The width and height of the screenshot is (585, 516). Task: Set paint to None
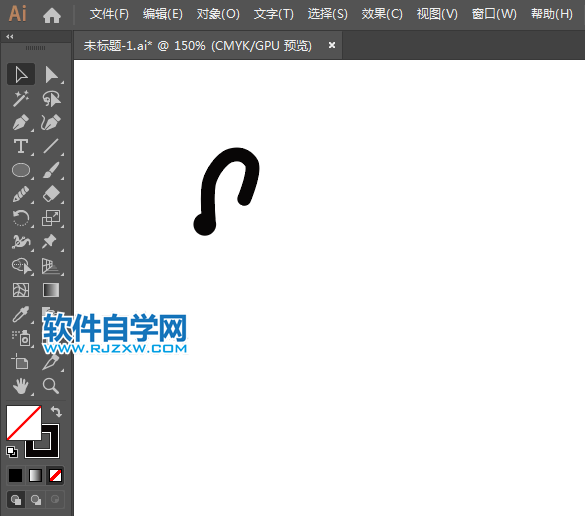55,475
